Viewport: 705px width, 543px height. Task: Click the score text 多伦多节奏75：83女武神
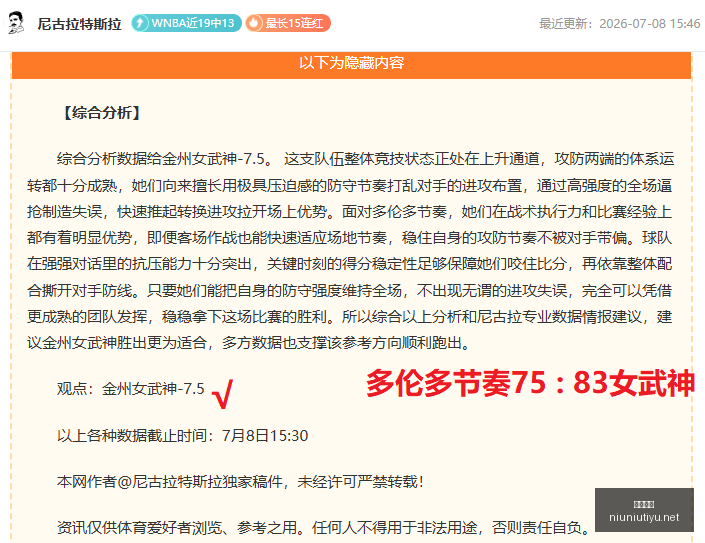[531, 383]
